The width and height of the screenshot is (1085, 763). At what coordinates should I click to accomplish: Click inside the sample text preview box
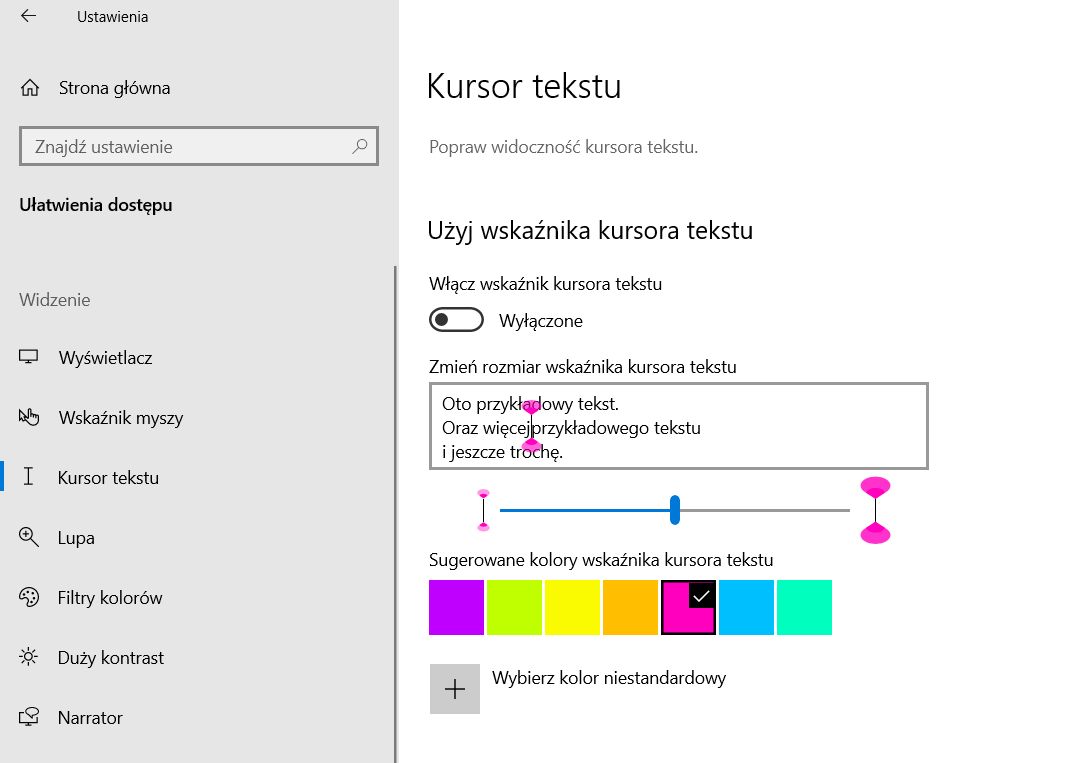[678, 426]
